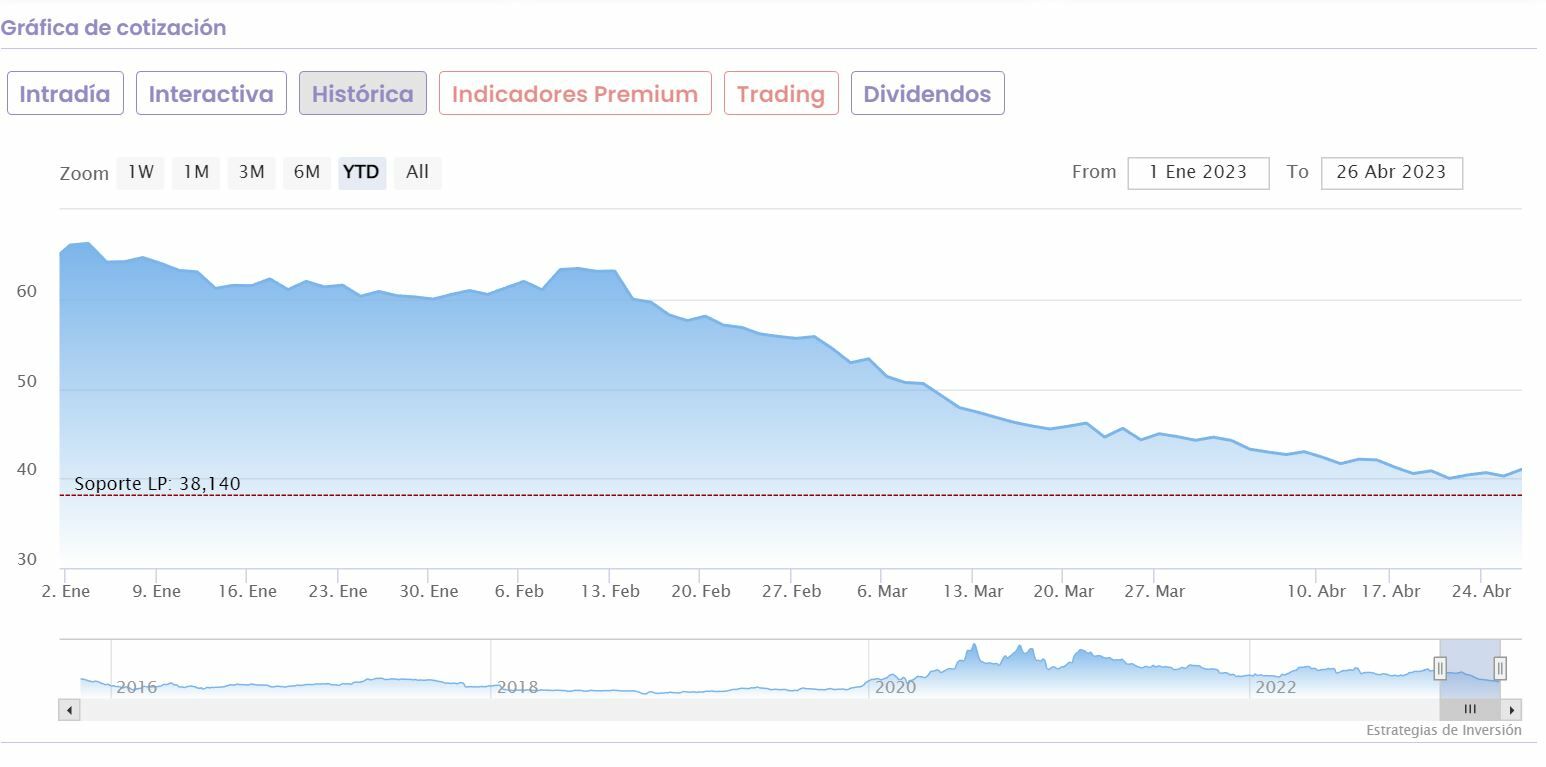Go to the Trading tab
This screenshot has width=1546, height=767.
[x=781, y=94]
